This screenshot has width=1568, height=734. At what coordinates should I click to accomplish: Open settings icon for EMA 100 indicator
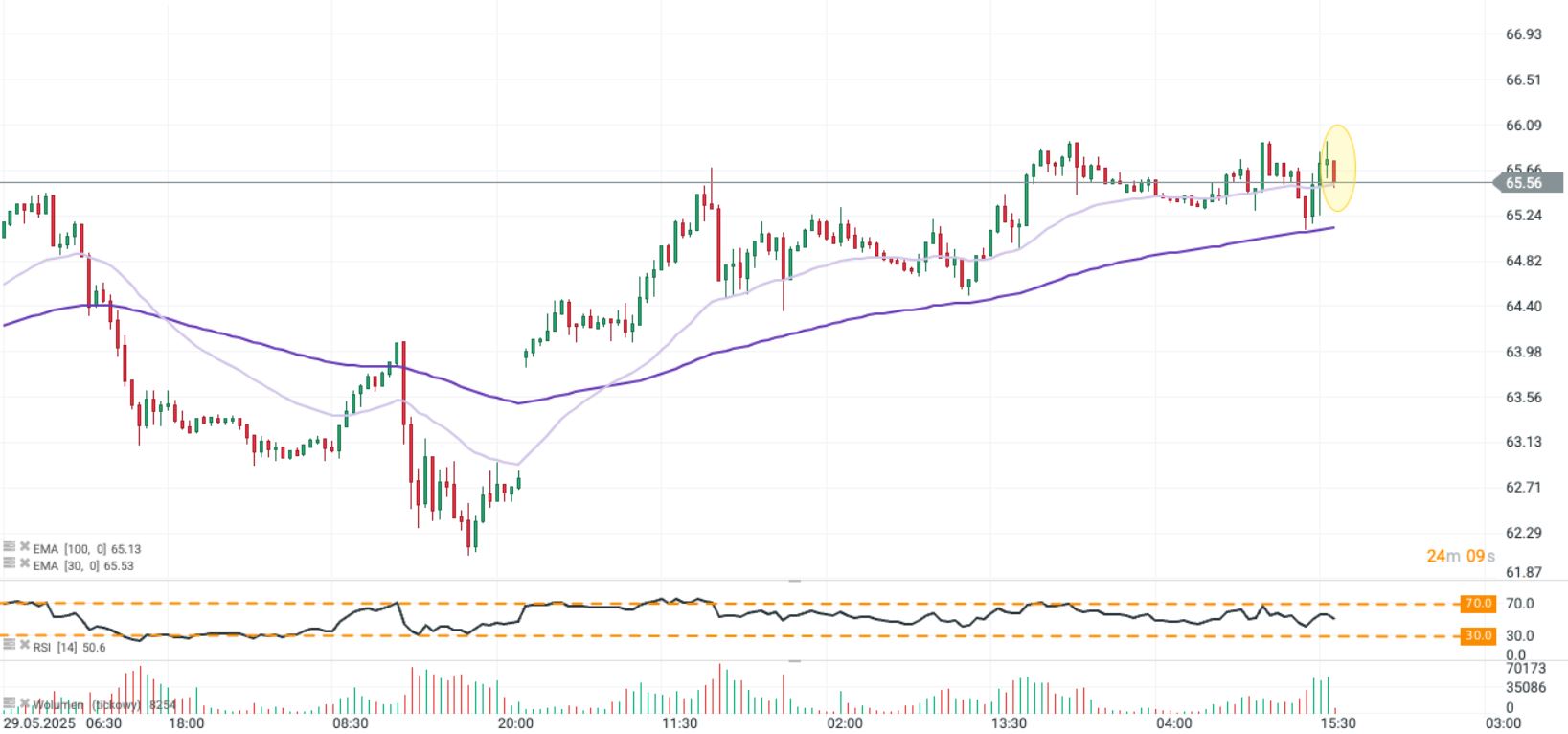[x=9, y=548]
